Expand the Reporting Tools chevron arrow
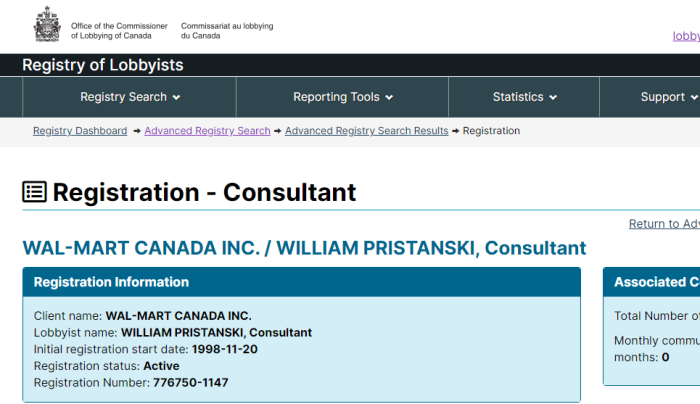This screenshot has height=404, width=700. (389, 97)
